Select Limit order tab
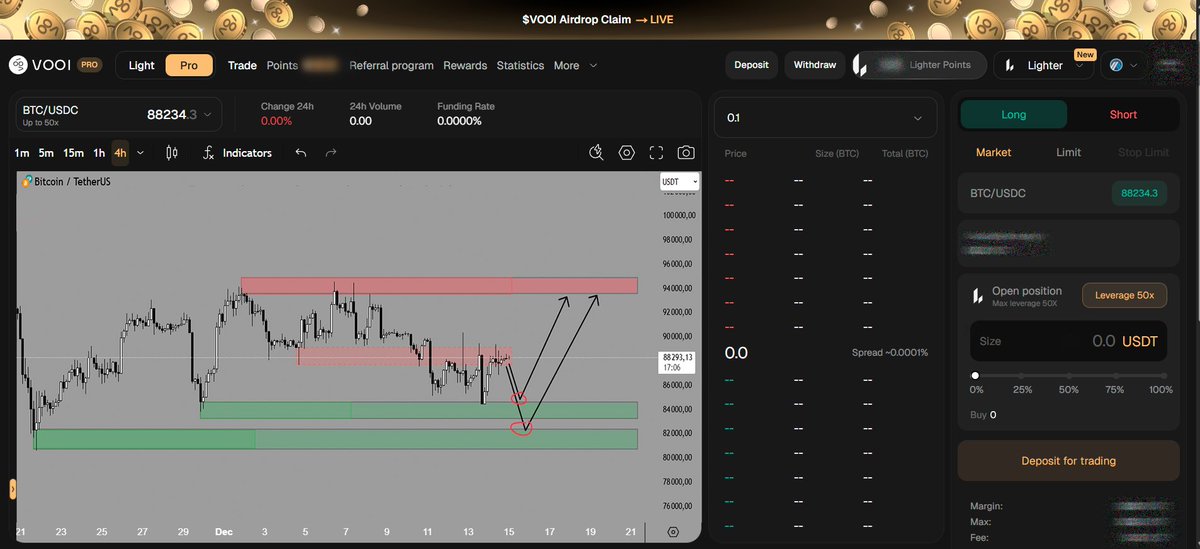Viewport: 1200px width, 549px height. (1068, 153)
